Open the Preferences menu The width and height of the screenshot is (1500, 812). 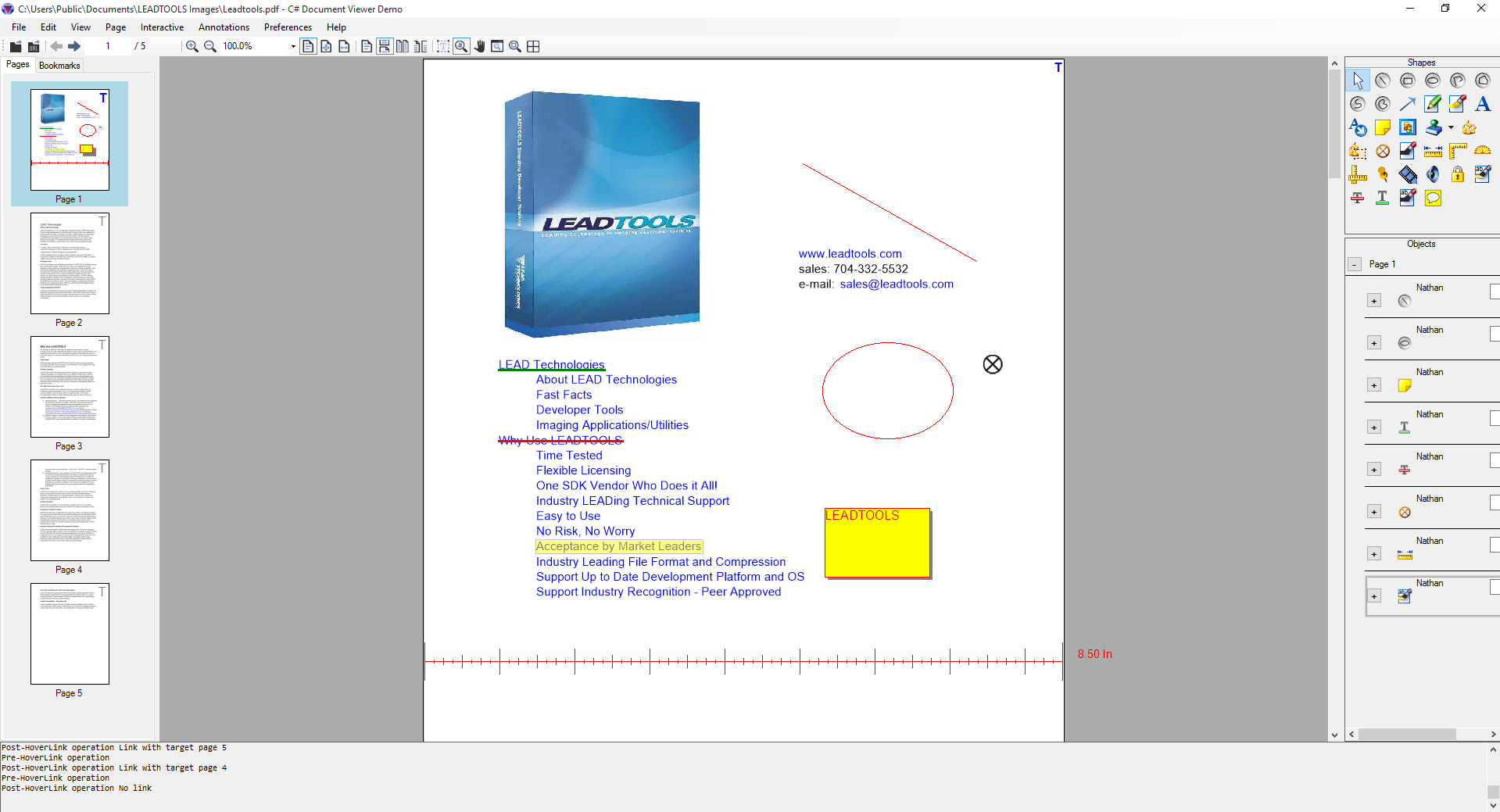pyautogui.click(x=288, y=27)
